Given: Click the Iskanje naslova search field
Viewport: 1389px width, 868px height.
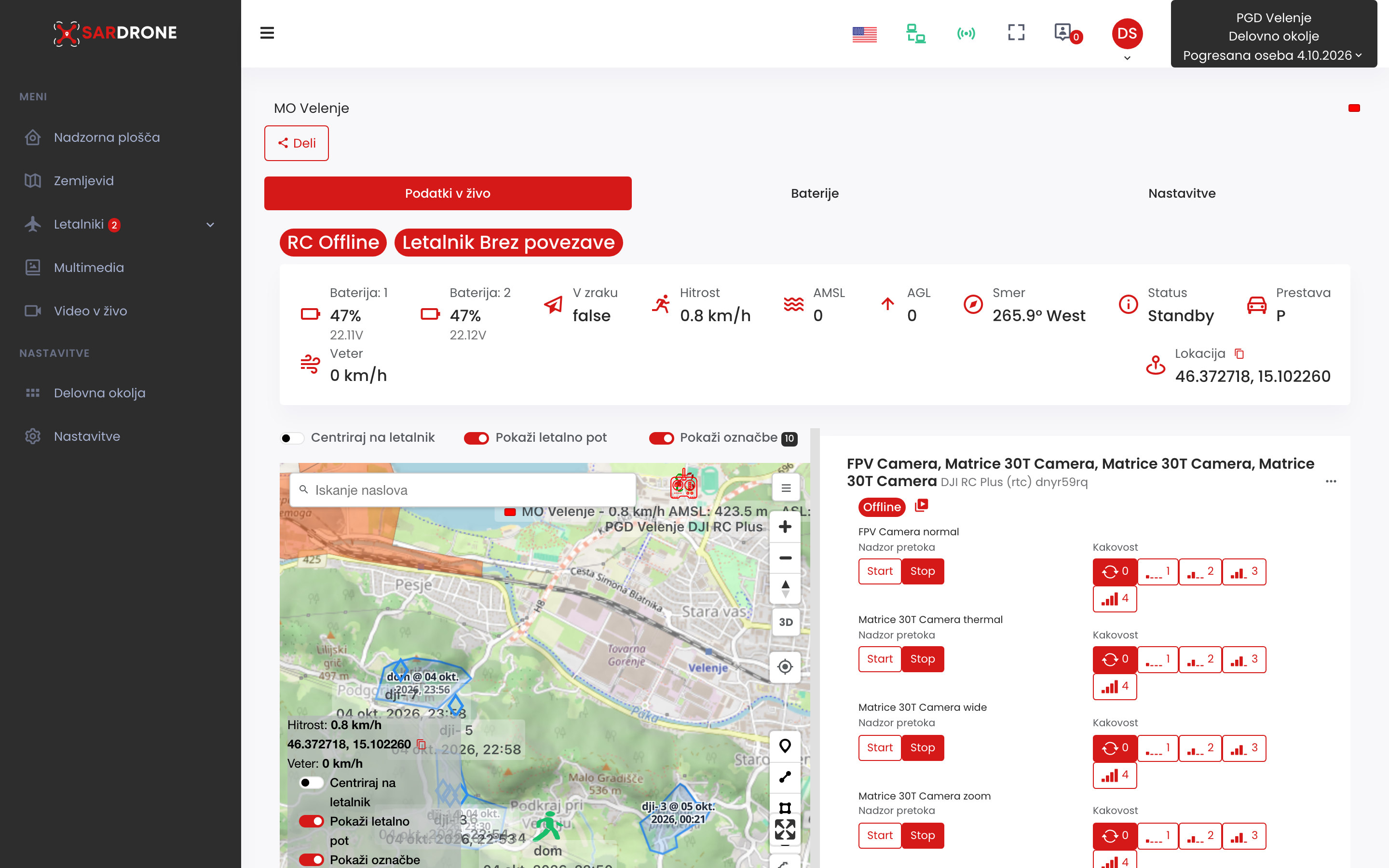Looking at the screenshot, I should pos(463,490).
